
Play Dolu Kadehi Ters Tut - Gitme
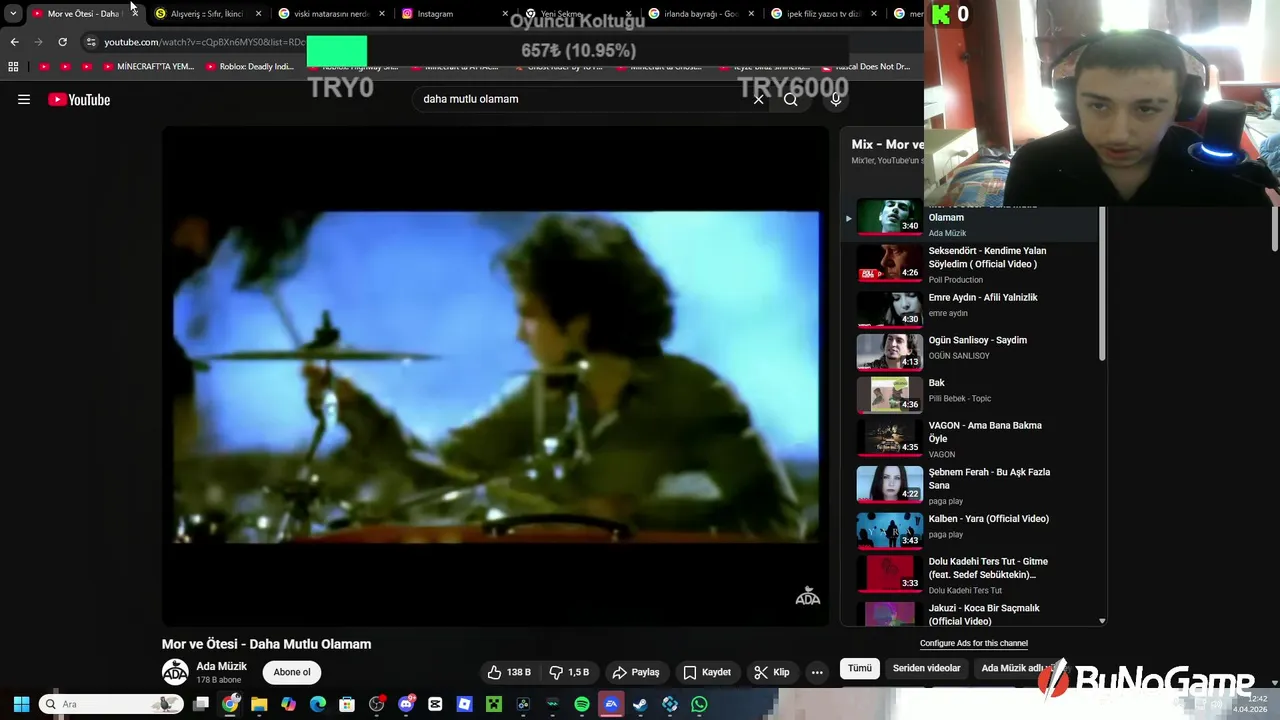(x=970, y=575)
